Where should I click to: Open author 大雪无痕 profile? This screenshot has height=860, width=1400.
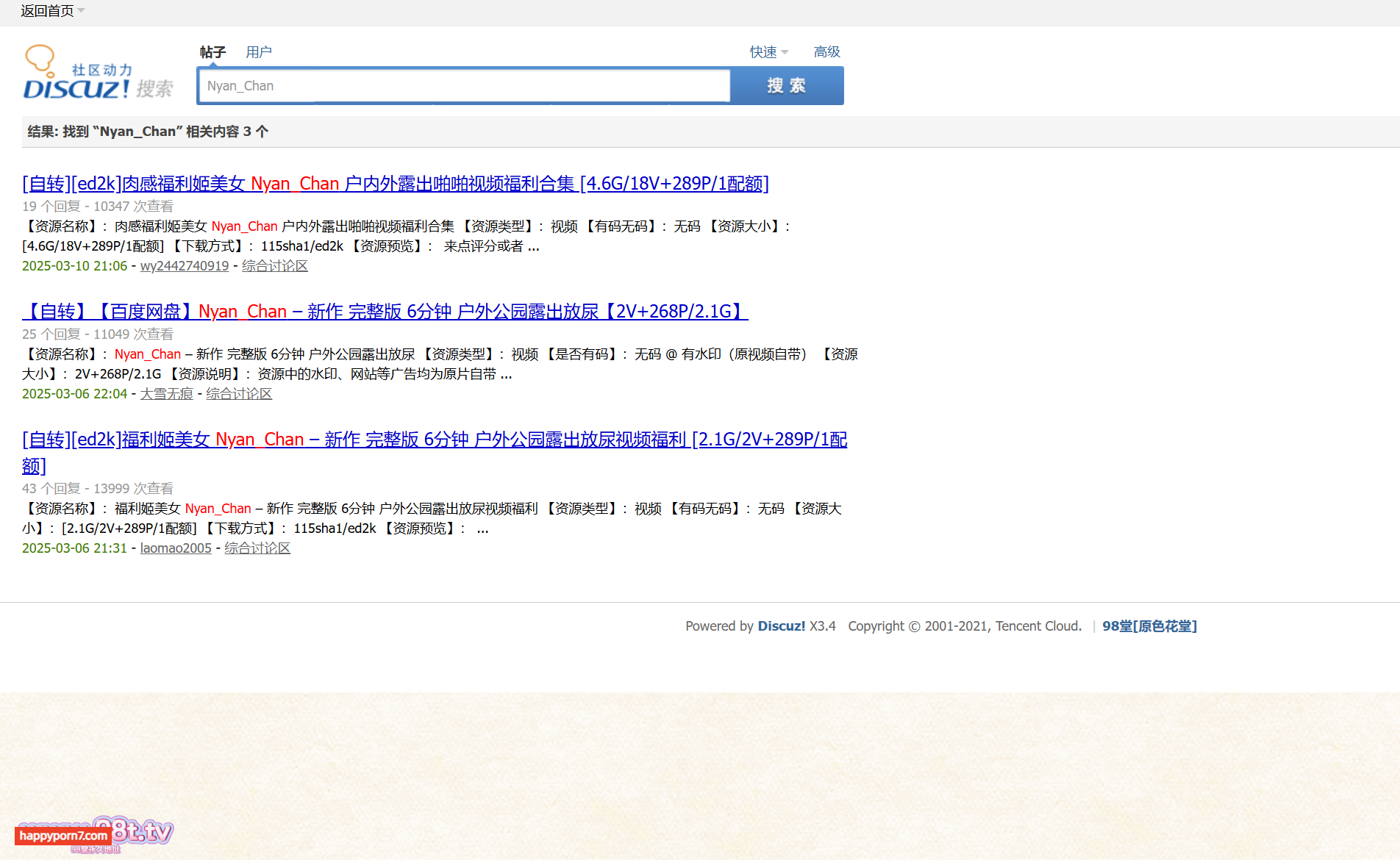pos(167,394)
